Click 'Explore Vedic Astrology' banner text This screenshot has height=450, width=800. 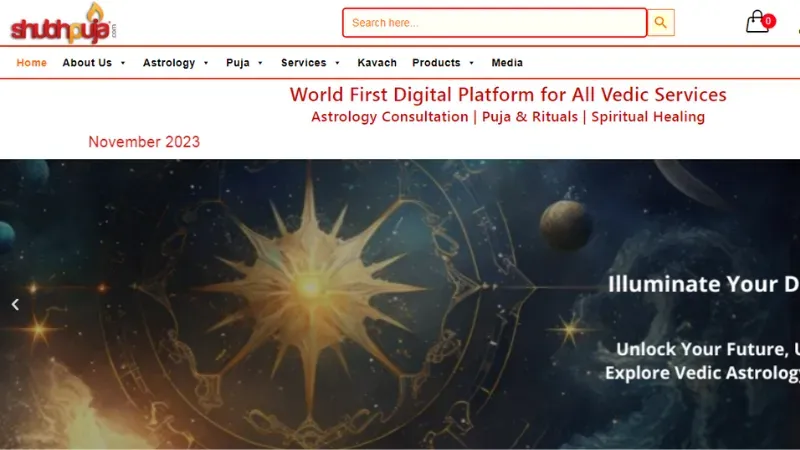(x=702, y=373)
